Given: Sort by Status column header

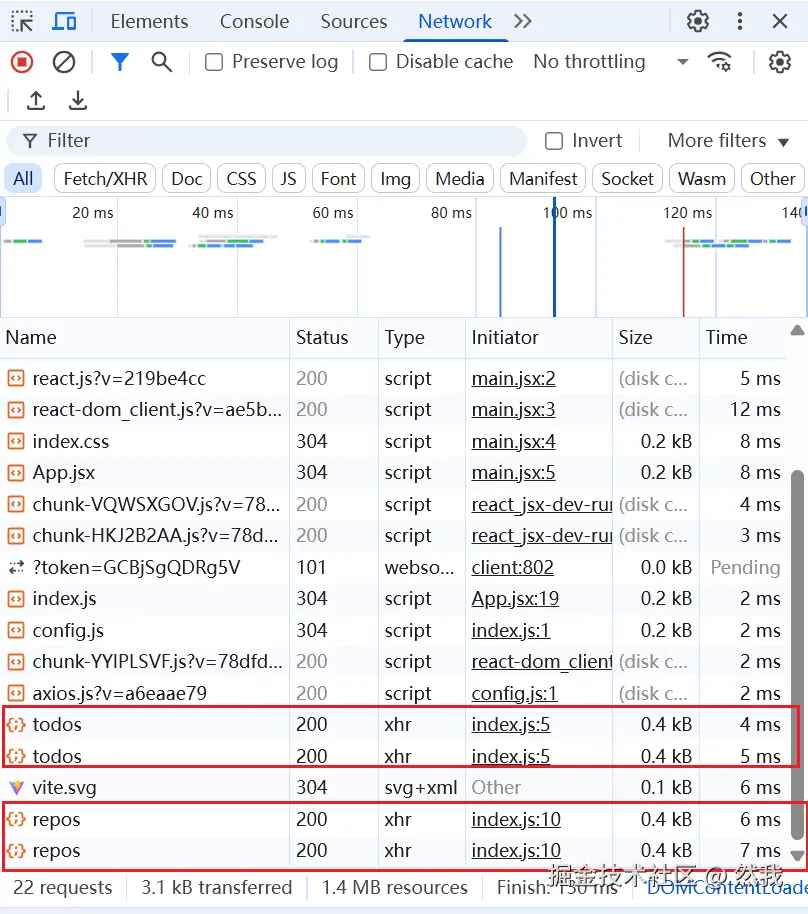Looking at the screenshot, I should tap(334, 338).
